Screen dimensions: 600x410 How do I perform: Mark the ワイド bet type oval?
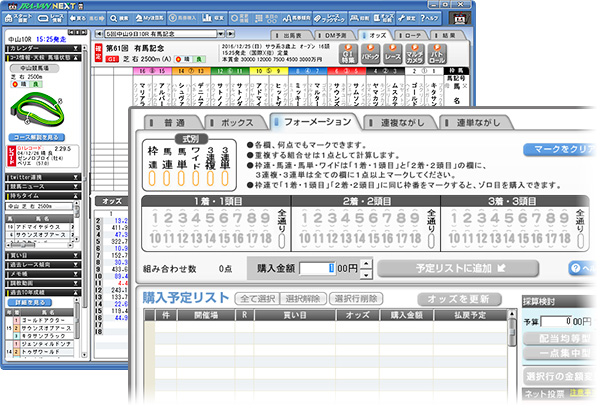196,178
